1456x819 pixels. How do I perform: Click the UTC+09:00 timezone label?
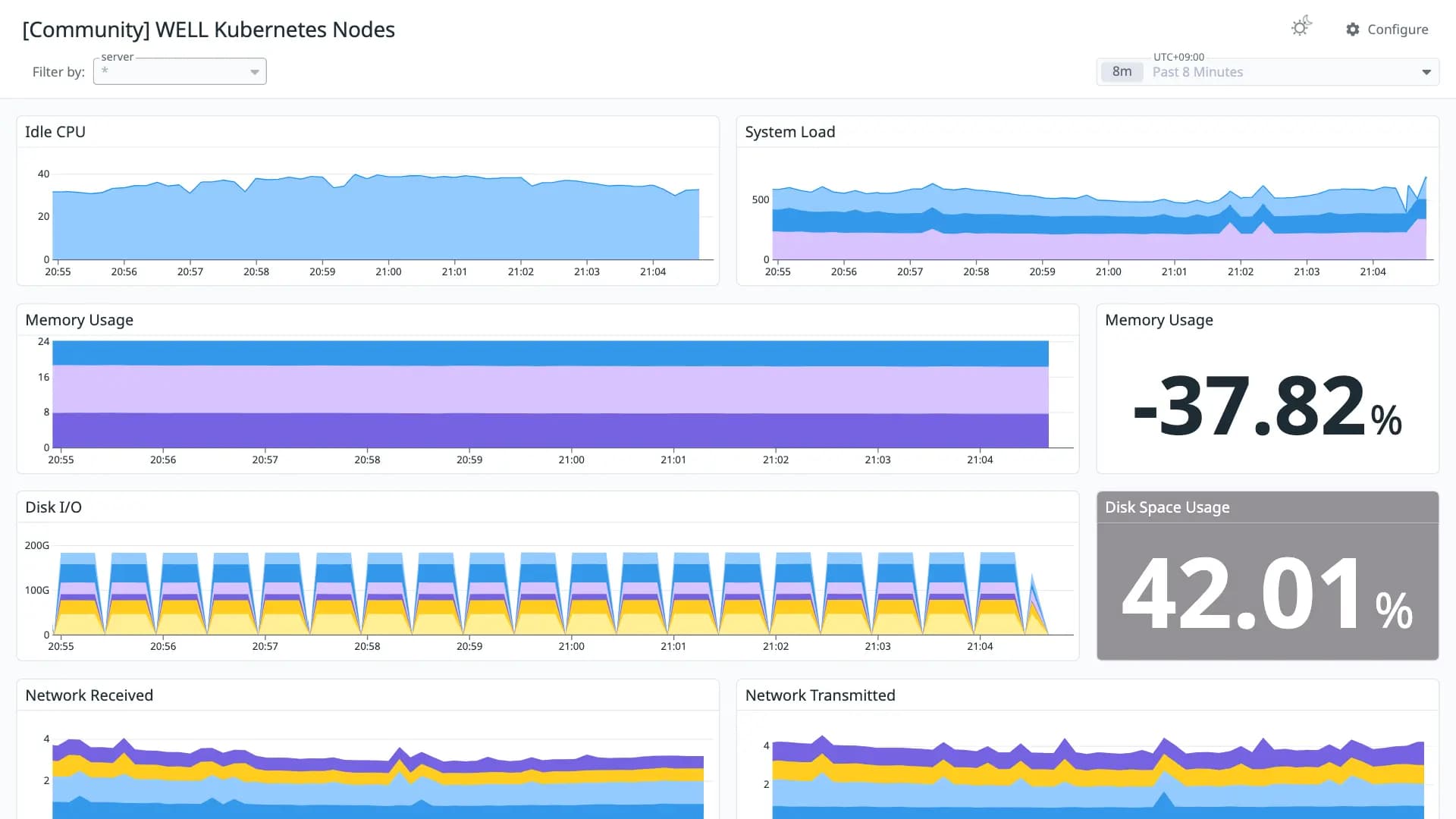click(x=1178, y=57)
